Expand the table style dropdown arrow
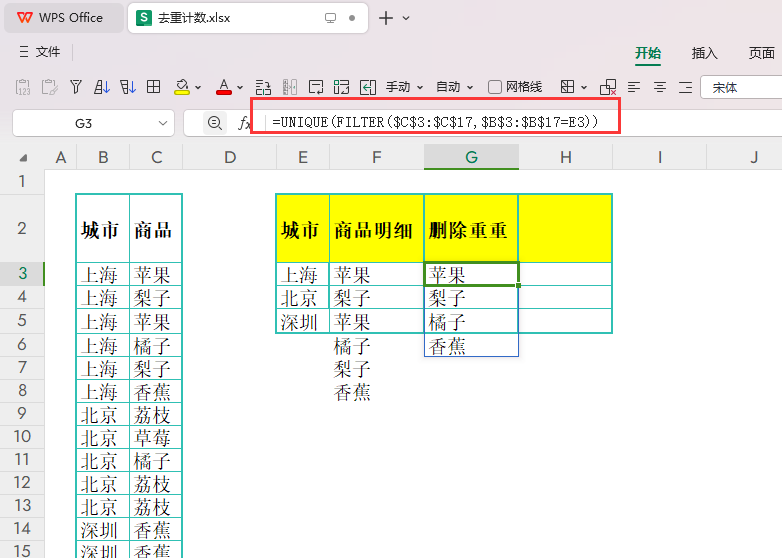 click(584, 88)
